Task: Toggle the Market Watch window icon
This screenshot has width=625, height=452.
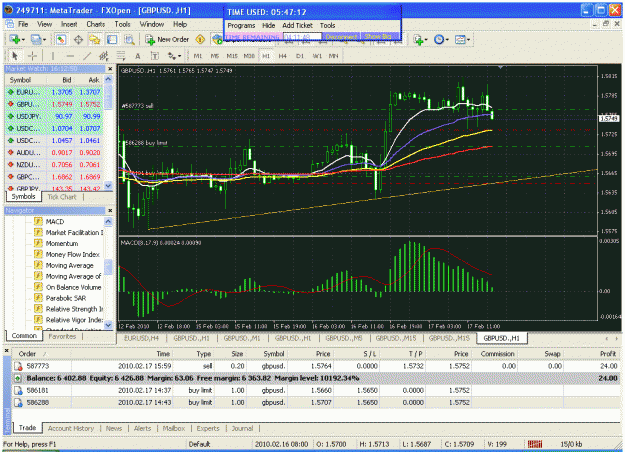Action: (x=61, y=39)
